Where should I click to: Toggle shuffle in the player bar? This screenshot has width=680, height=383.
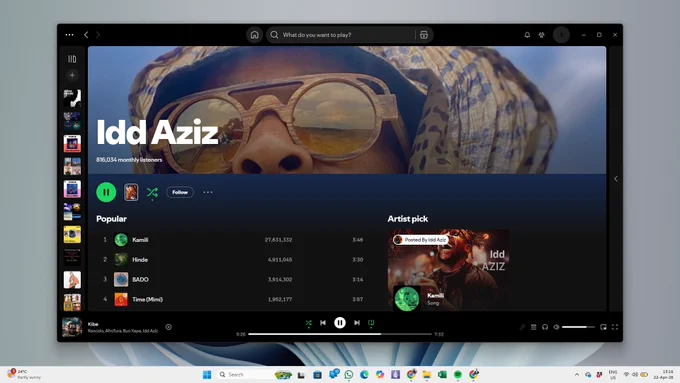tap(308, 323)
